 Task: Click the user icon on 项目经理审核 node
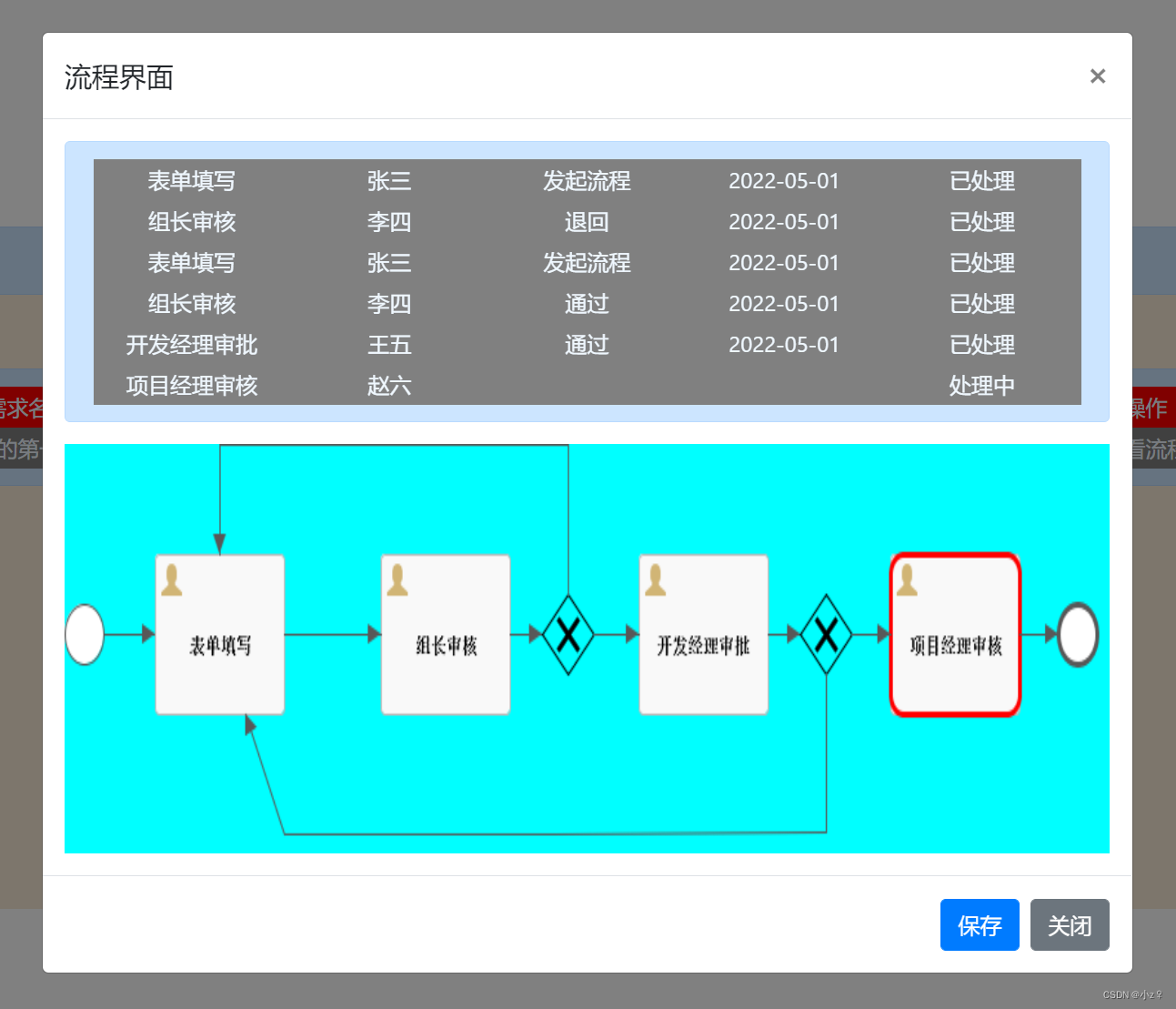pos(907,580)
